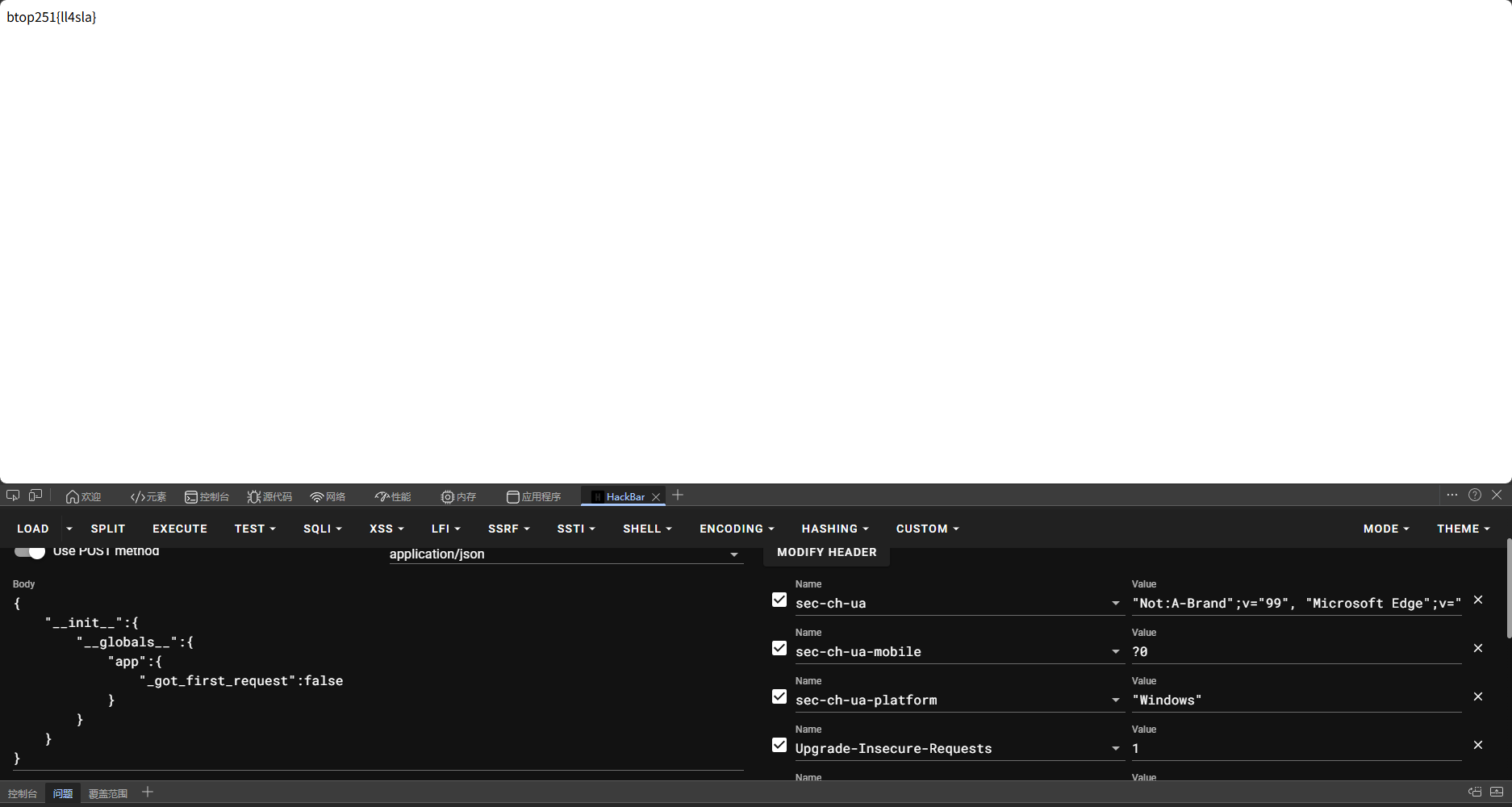Uncheck the sec-ch-ua-platform header checkbox
The height and width of the screenshot is (807, 1512).
click(x=779, y=696)
